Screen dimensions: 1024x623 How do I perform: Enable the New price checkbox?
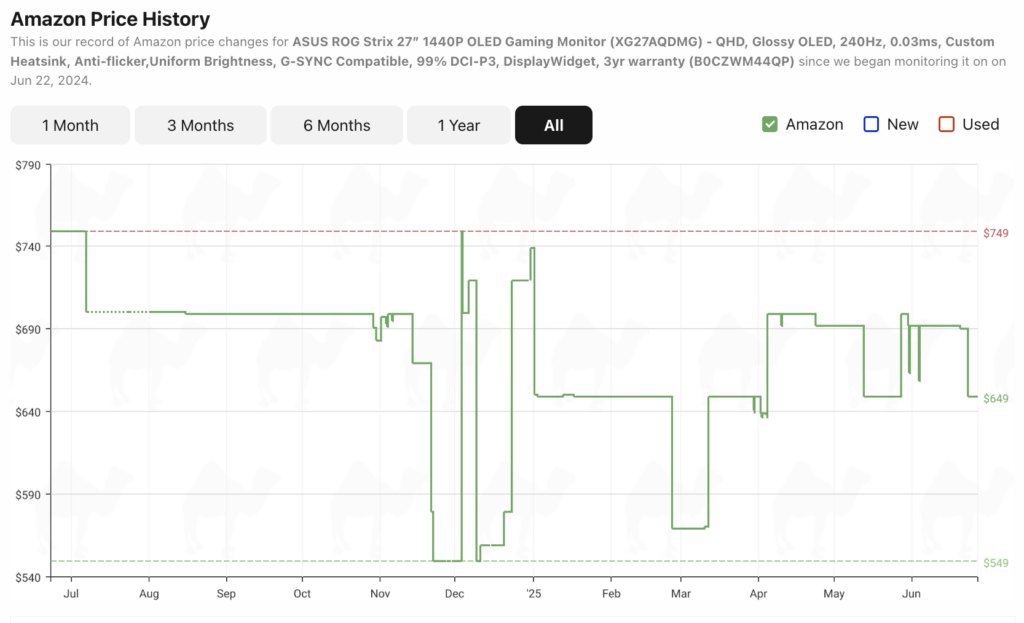(871, 124)
